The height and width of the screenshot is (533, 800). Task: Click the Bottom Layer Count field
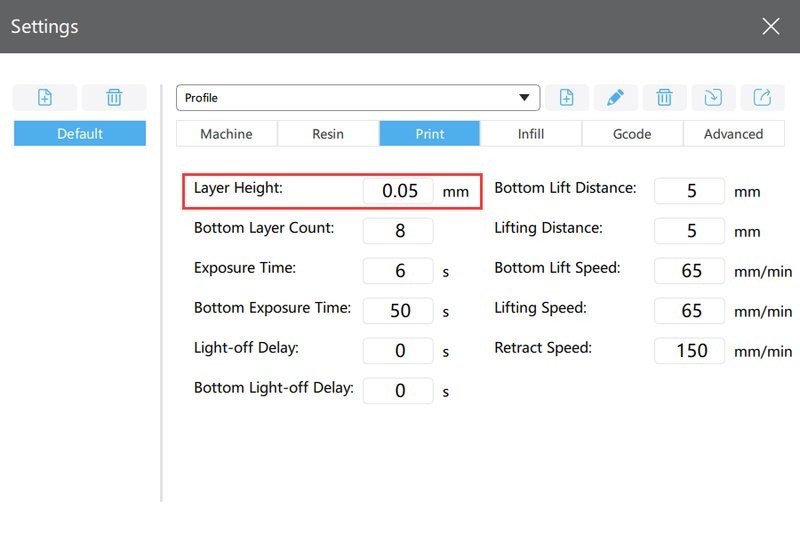(399, 231)
